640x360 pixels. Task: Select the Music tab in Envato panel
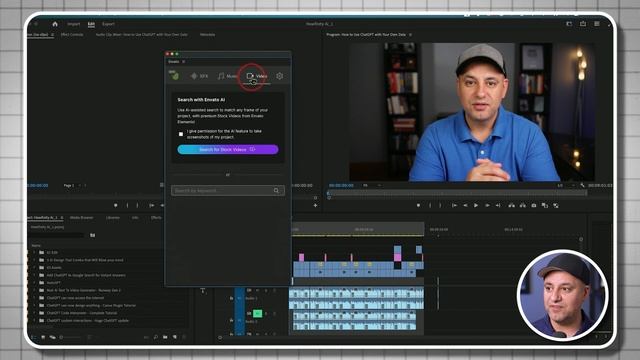(x=227, y=76)
